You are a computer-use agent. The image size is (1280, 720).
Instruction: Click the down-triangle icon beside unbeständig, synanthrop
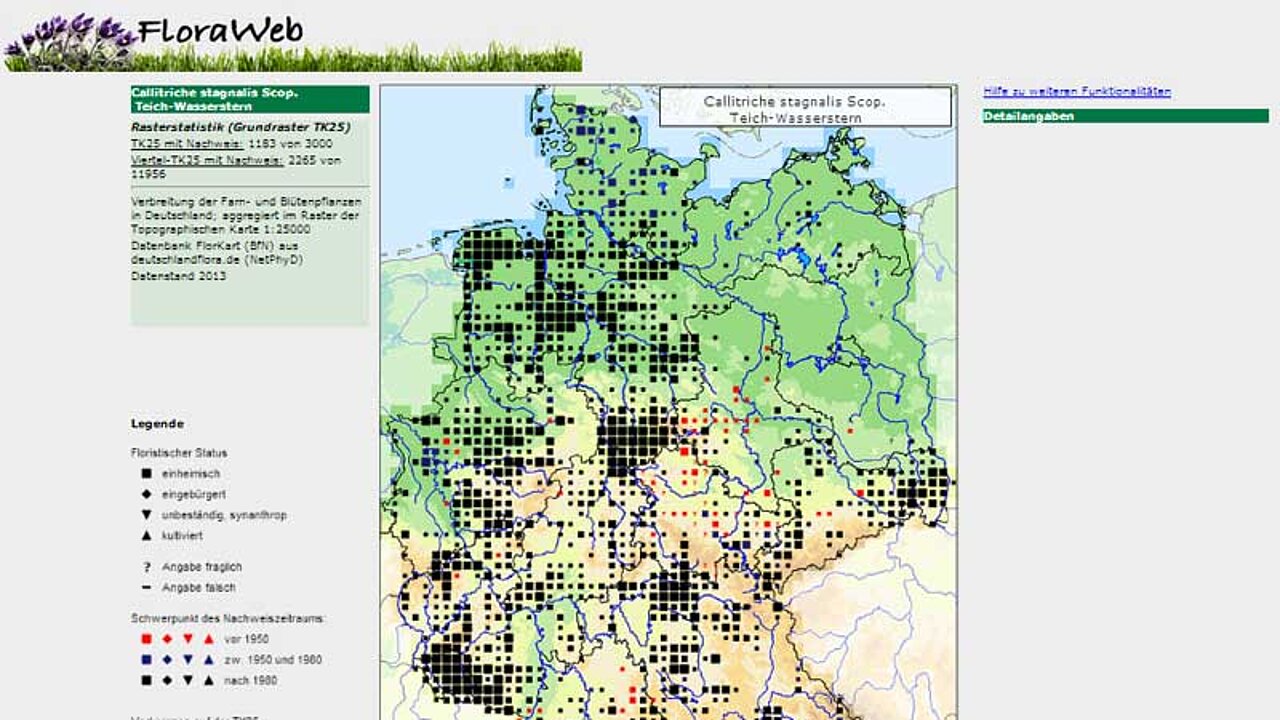click(146, 515)
